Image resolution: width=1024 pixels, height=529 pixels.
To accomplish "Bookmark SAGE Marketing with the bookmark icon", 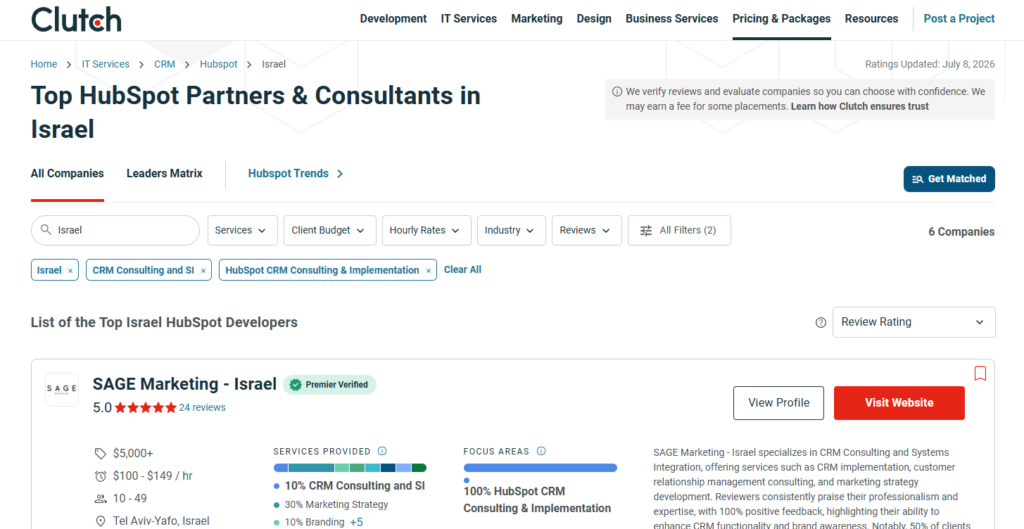I will point(980,374).
